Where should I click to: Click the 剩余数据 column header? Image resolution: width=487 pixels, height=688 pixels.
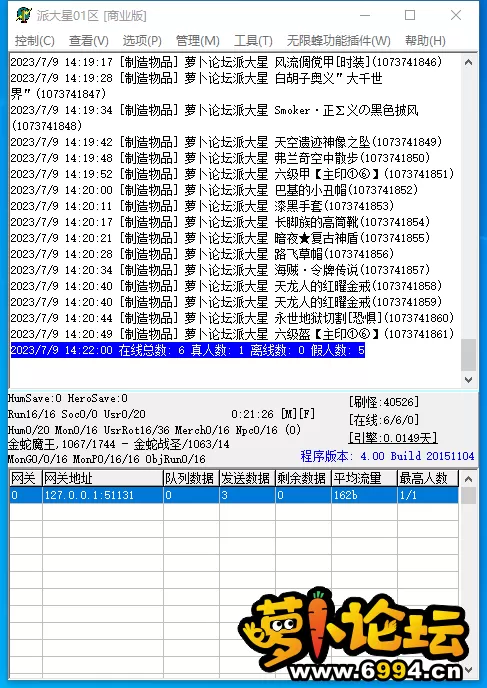303,478
